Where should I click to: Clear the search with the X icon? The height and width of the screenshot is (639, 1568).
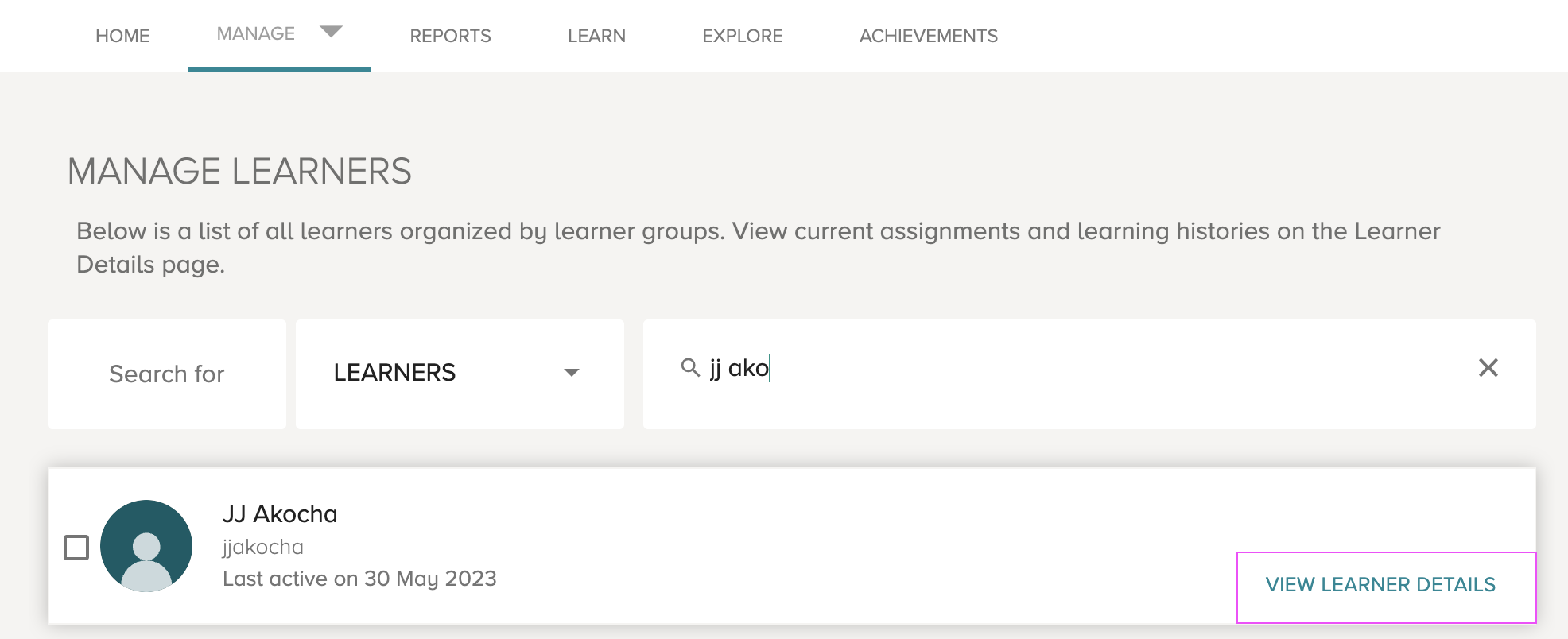pos(1488,367)
